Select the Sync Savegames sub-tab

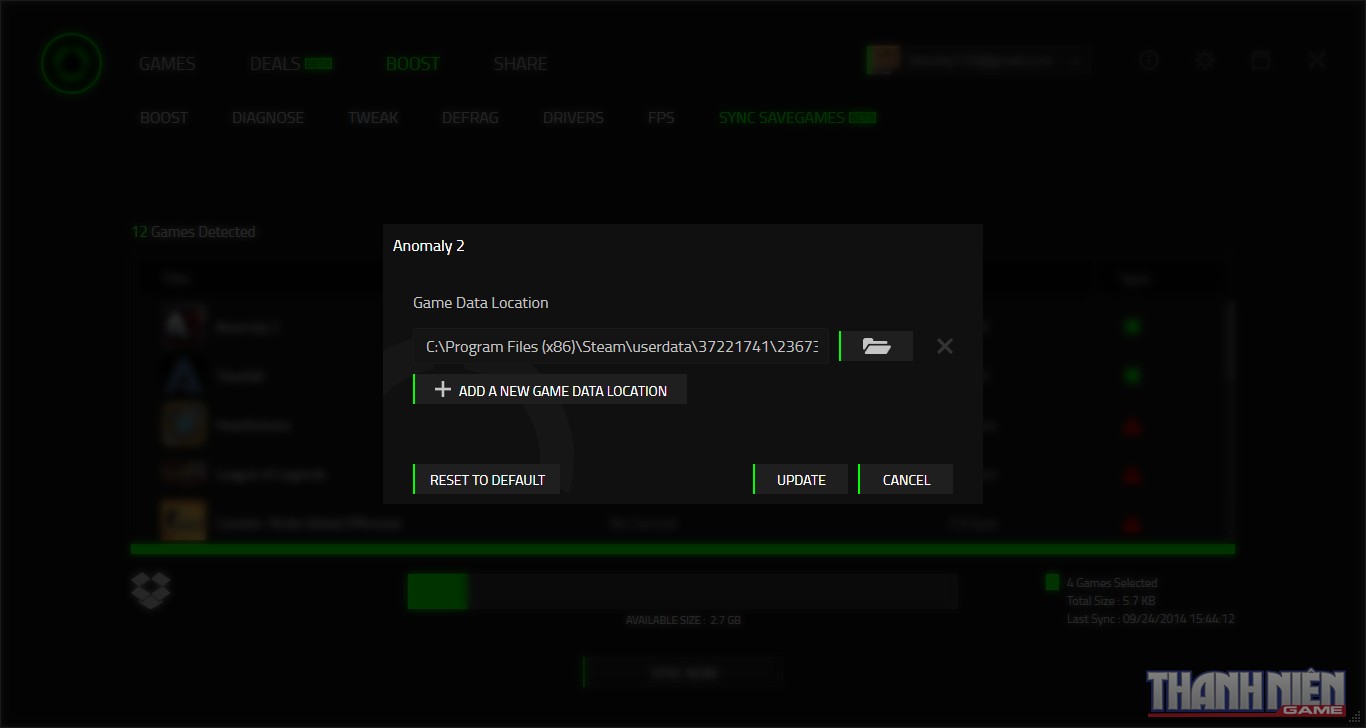pyautogui.click(x=782, y=117)
